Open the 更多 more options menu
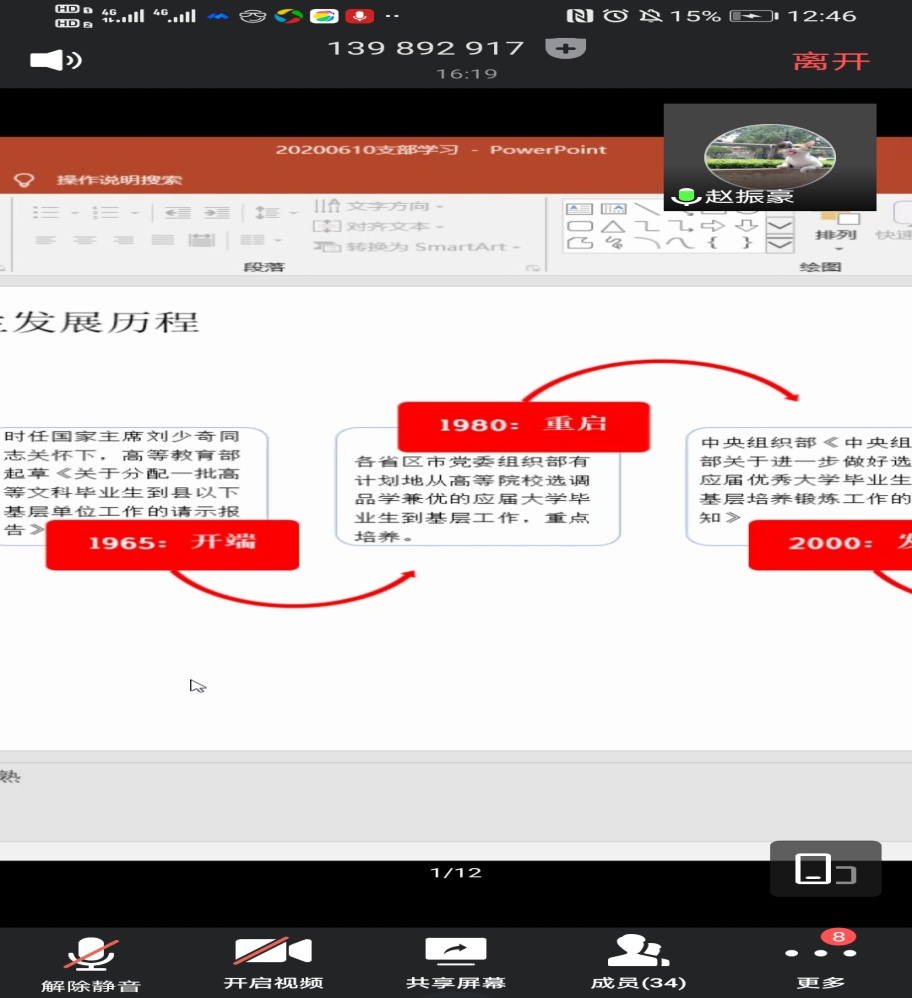The height and width of the screenshot is (998, 912). click(820, 964)
